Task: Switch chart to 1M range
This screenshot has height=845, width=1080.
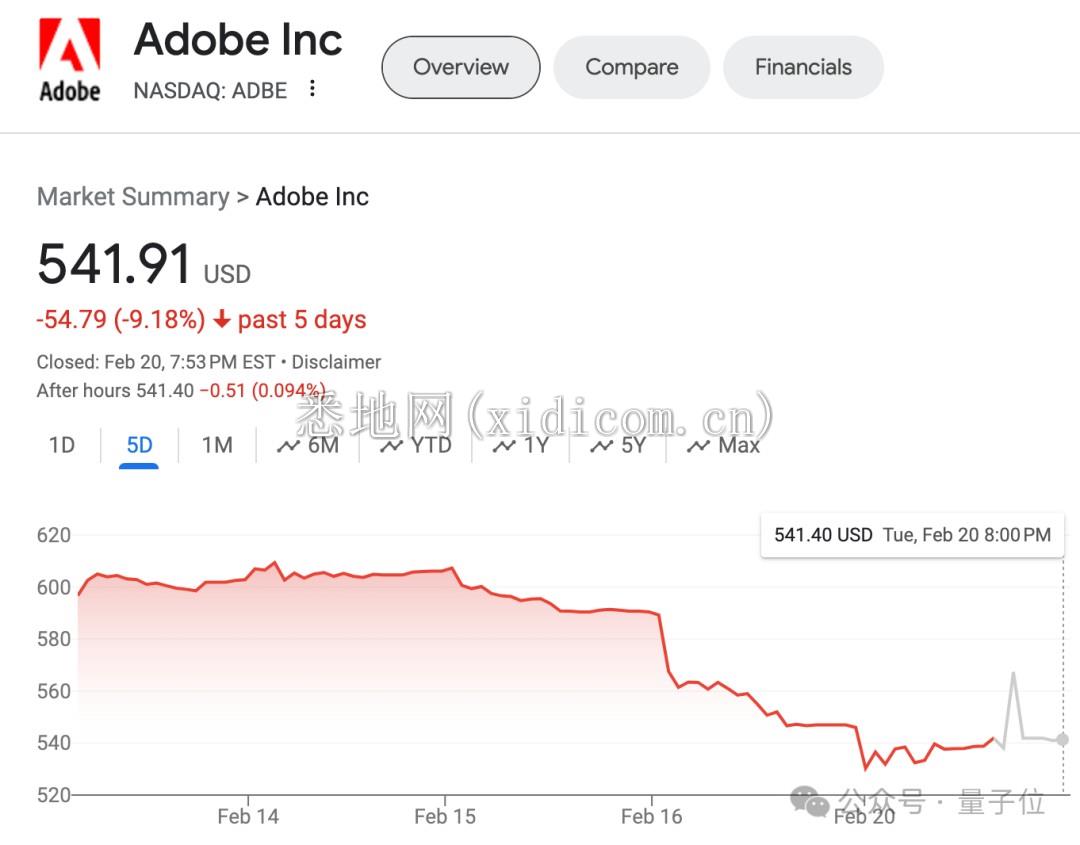Action: coord(217,445)
